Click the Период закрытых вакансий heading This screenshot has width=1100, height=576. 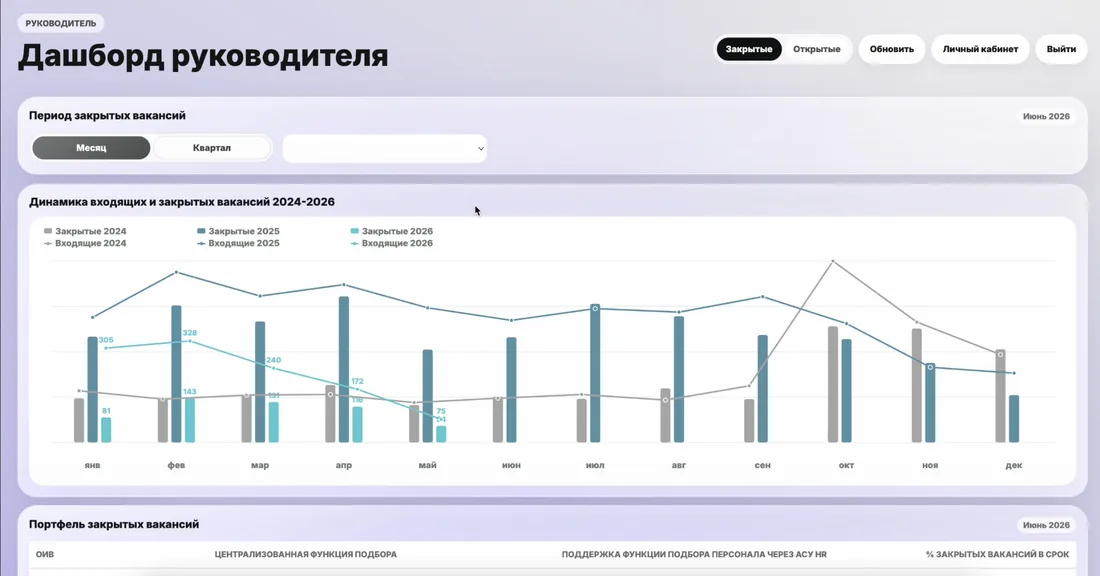[x=107, y=116]
